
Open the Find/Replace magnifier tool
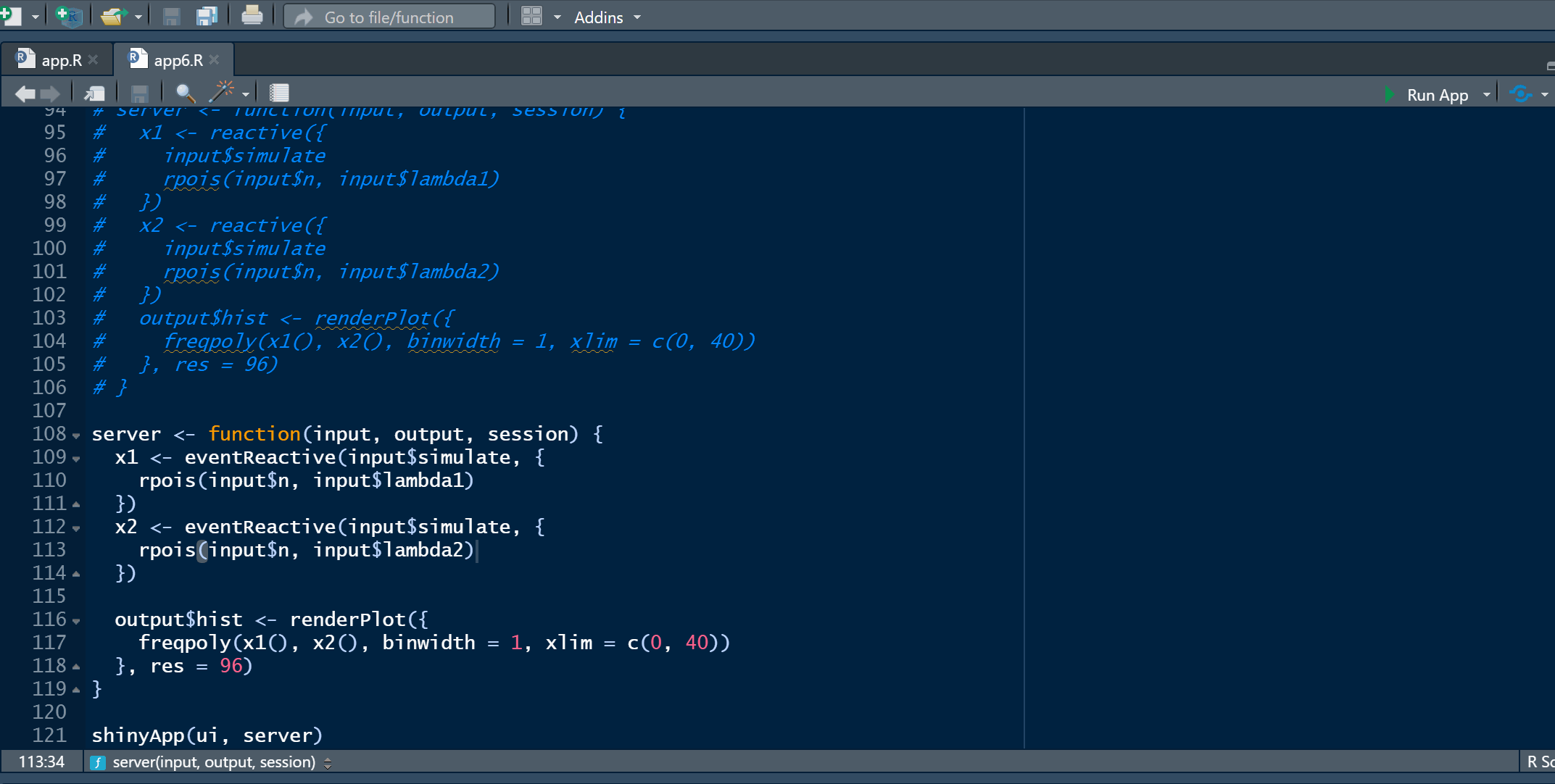click(x=185, y=93)
